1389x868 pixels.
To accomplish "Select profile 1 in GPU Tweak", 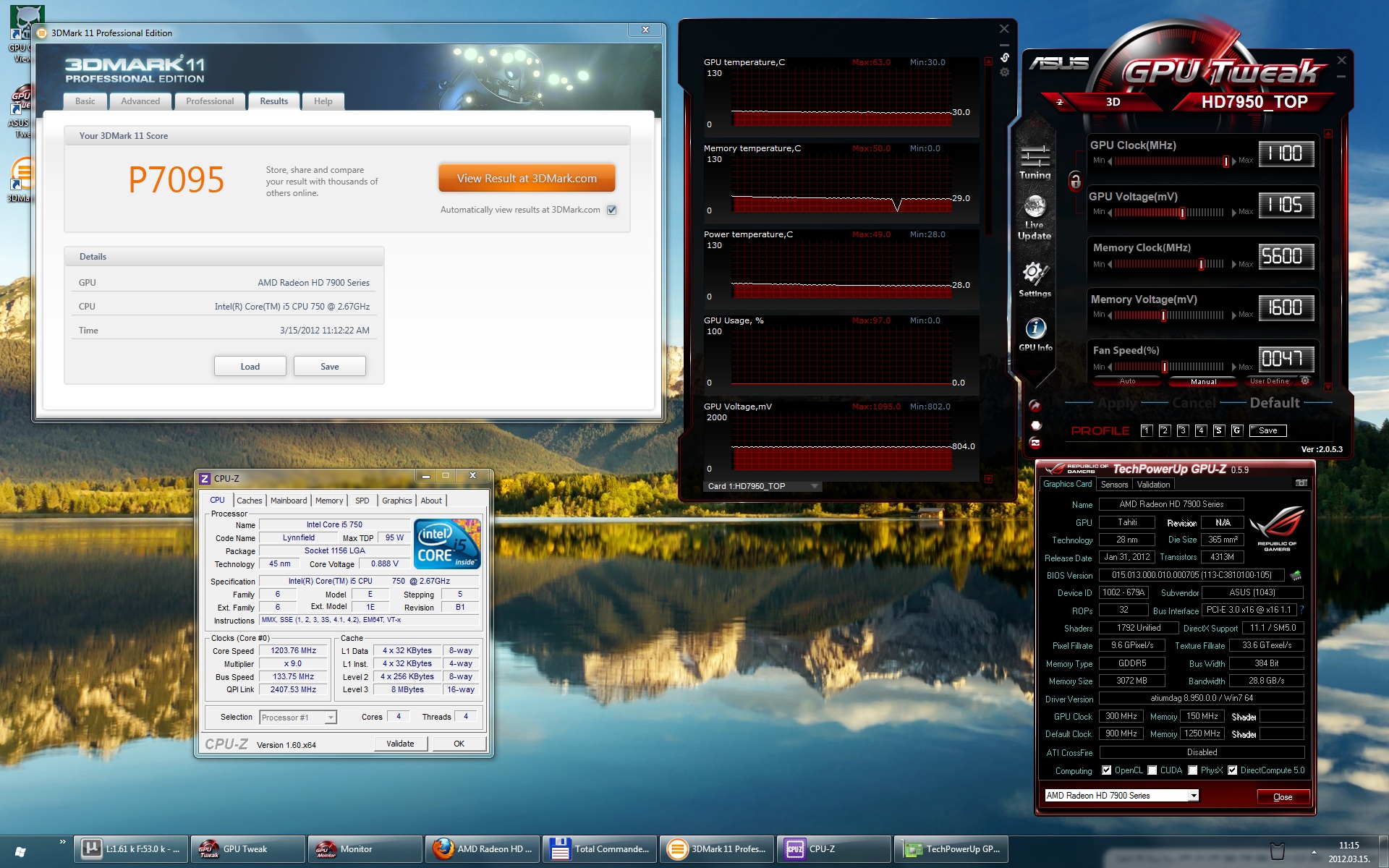I will pos(1146,430).
